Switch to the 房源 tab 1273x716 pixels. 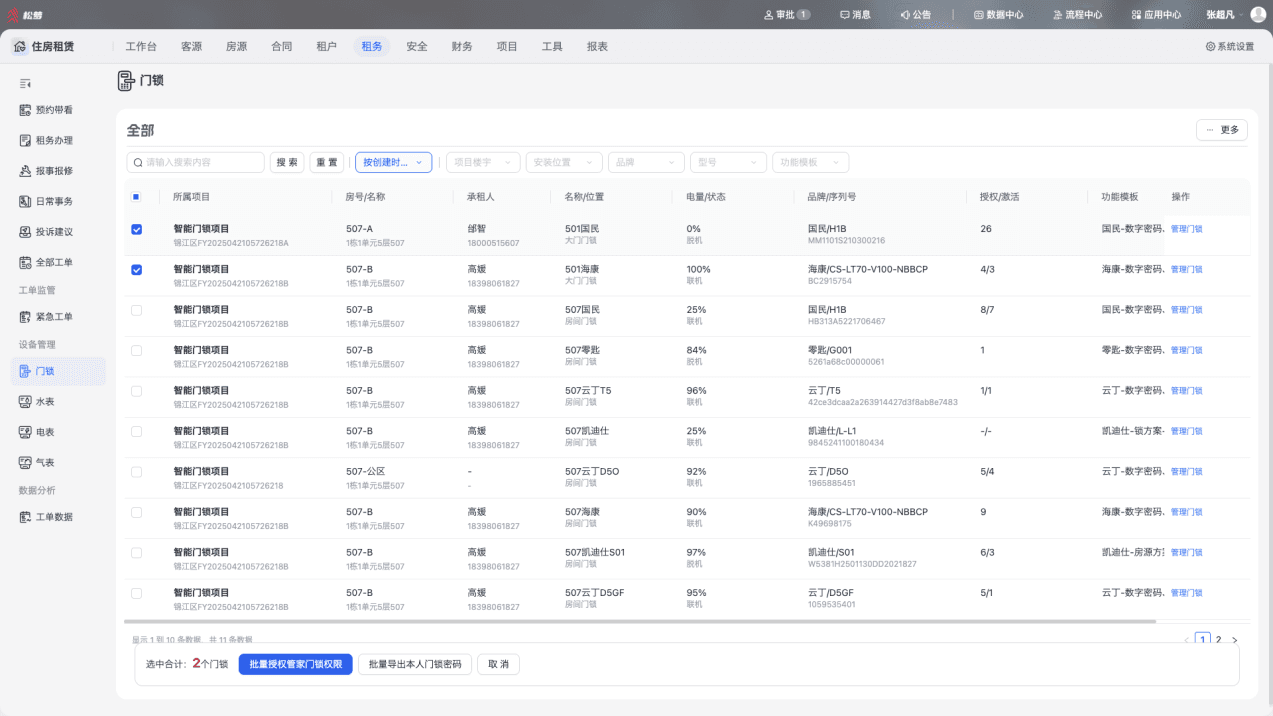pyautogui.click(x=237, y=47)
